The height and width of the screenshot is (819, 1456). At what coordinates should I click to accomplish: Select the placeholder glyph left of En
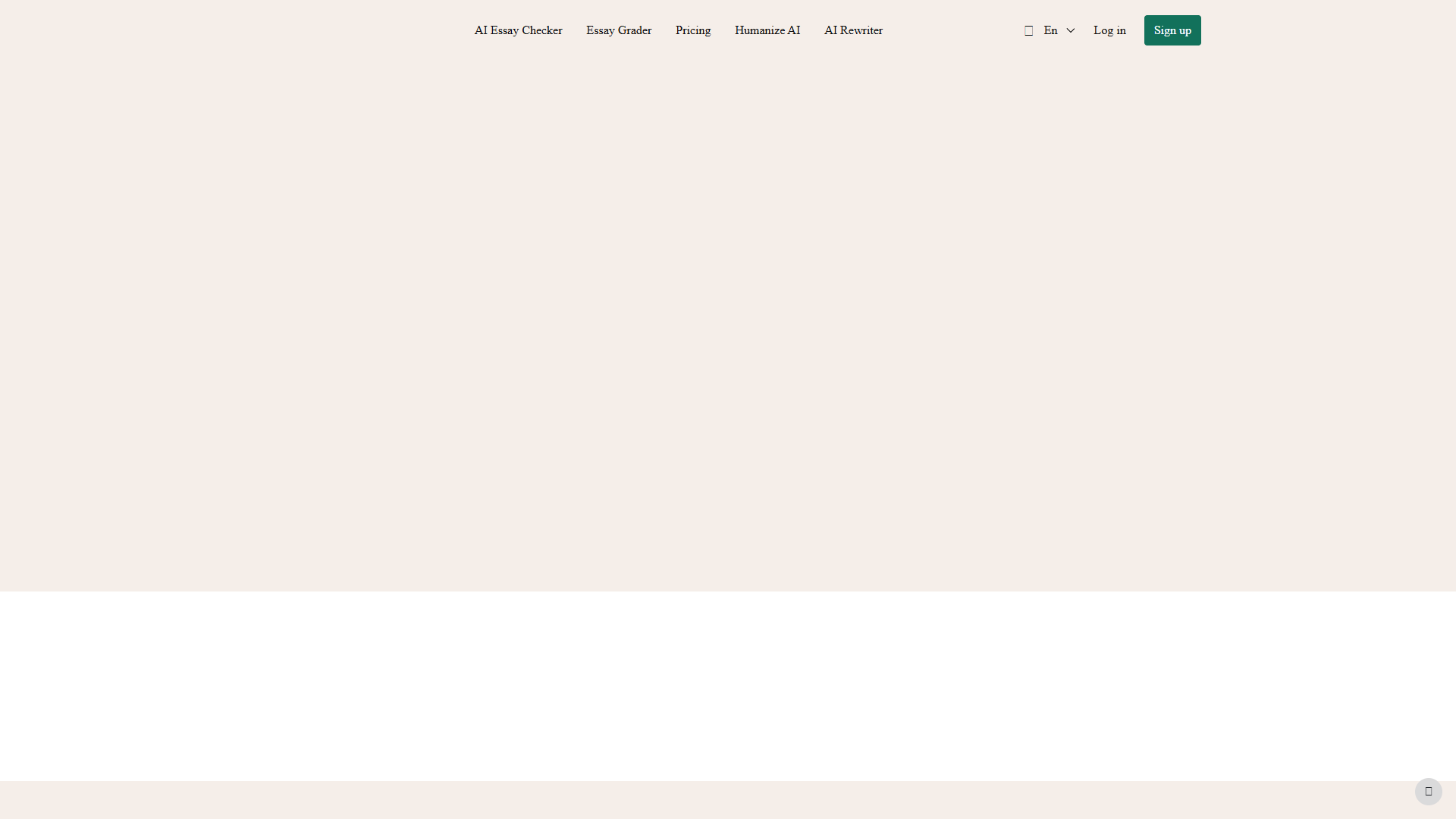[x=1028, y=31]
